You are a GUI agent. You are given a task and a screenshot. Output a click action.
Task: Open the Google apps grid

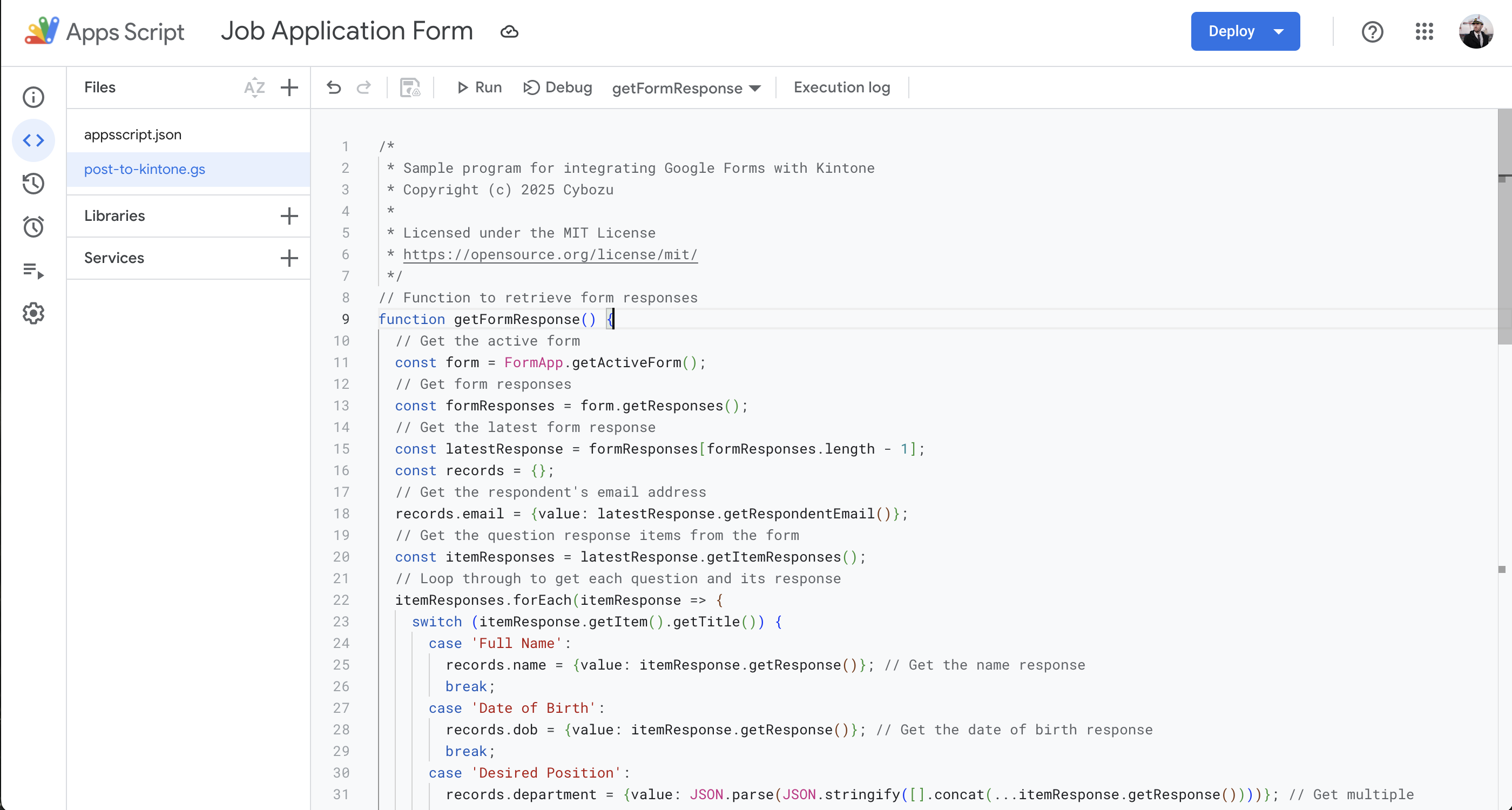point(1425,32)
